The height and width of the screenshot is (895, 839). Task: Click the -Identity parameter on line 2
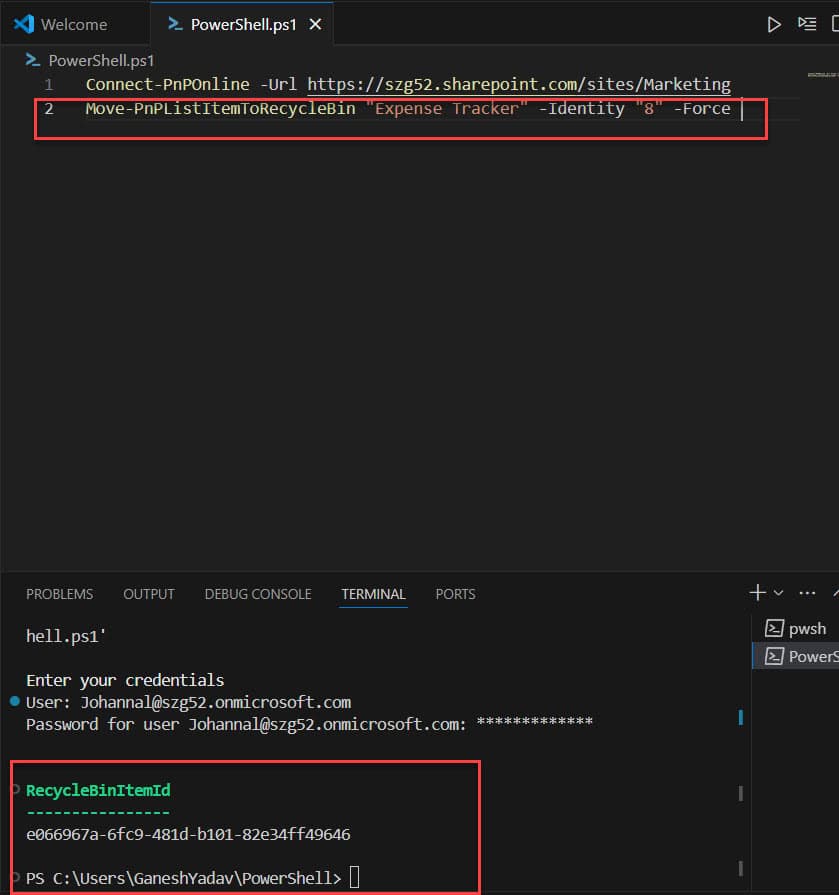click(x=582, y=108)
